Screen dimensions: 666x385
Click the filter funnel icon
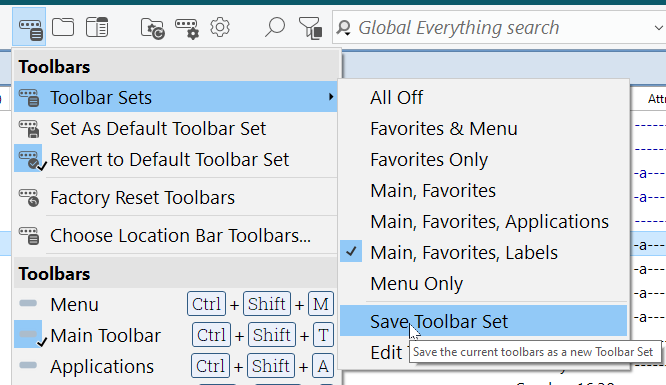(x=310, y=28)
